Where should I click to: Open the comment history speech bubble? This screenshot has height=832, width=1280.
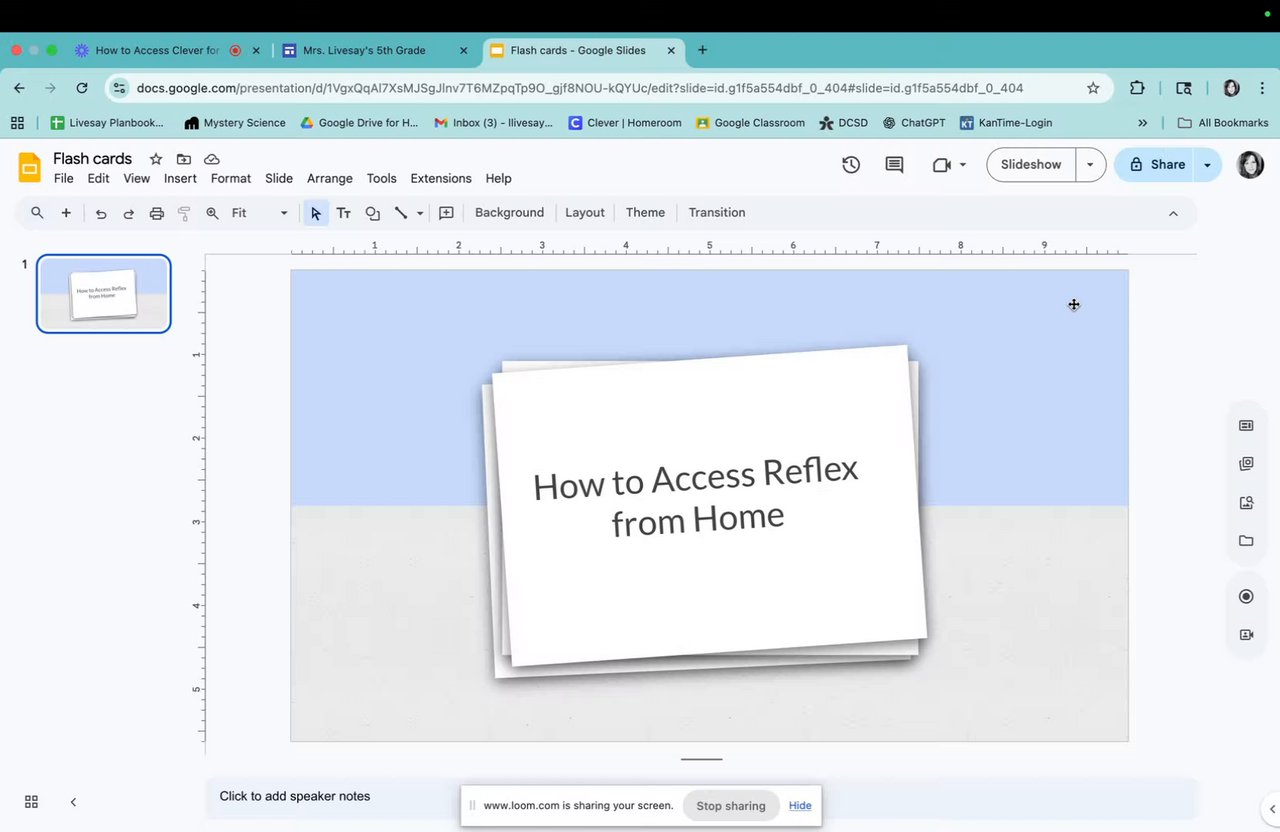click(895, 165)
